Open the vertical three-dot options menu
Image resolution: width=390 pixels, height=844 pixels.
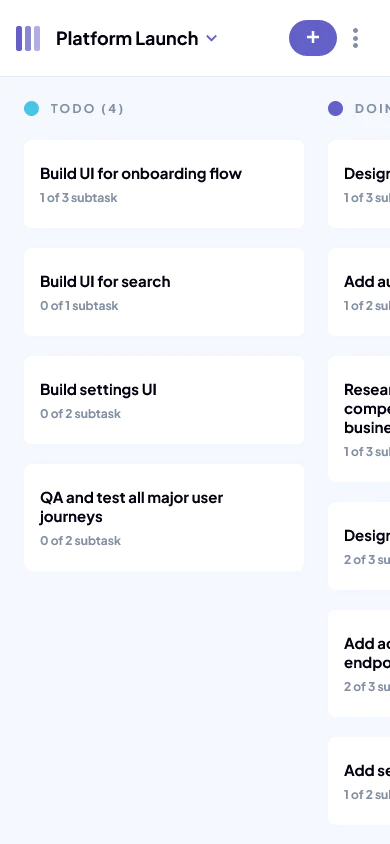[x=355, y=38]
